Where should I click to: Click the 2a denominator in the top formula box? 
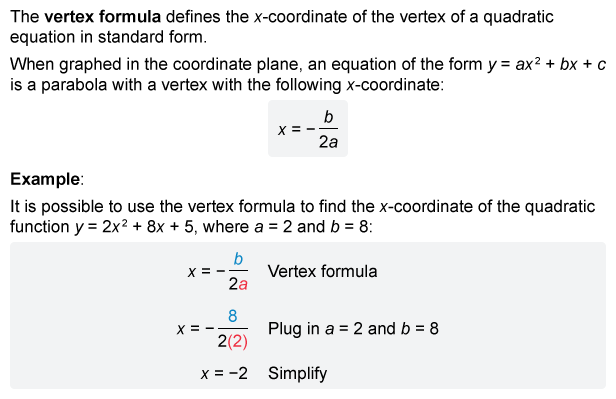click(328, 142)
